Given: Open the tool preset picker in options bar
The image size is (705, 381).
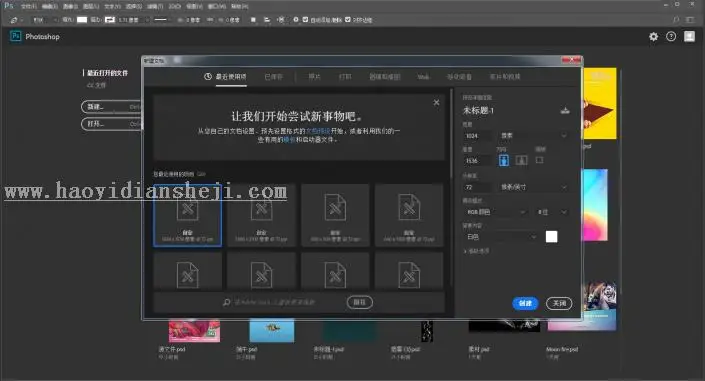Looking at the screenshot, I should 16,20.
